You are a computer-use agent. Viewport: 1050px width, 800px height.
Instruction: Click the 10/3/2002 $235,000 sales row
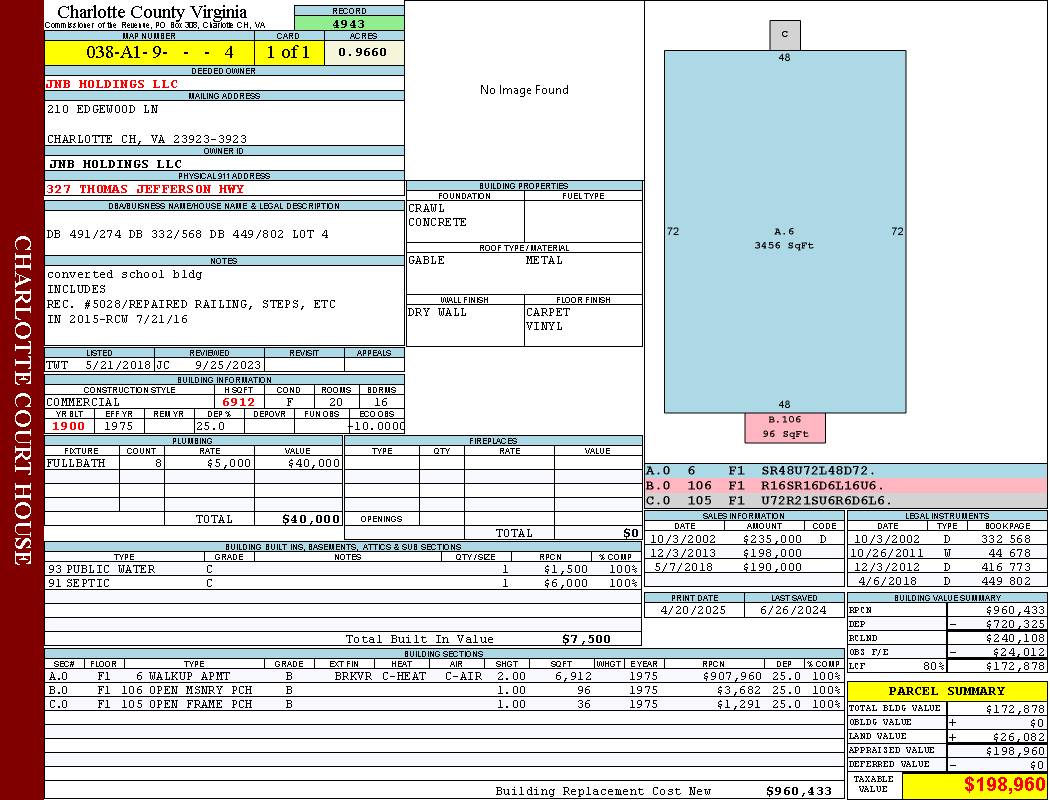pos(744,539)
